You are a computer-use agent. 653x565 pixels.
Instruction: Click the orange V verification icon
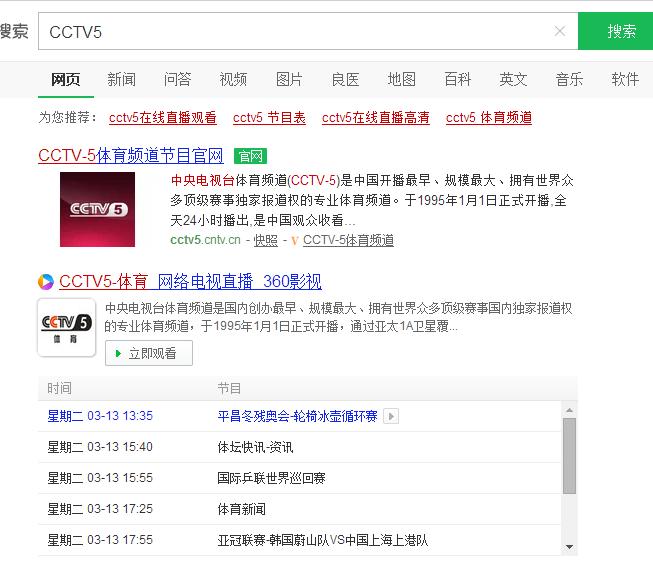295,241
